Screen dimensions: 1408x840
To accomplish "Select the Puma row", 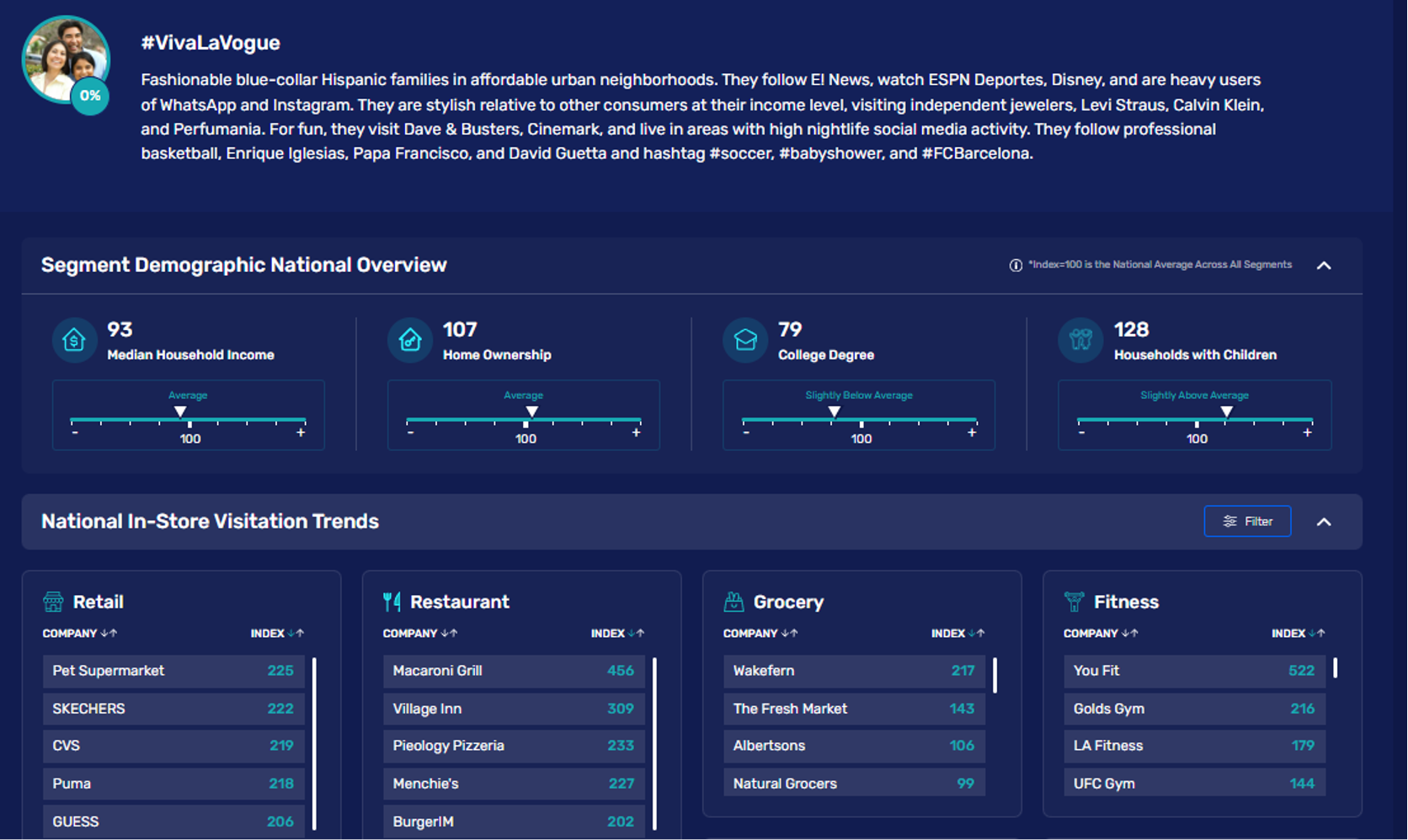I will (x=173, y=784).
